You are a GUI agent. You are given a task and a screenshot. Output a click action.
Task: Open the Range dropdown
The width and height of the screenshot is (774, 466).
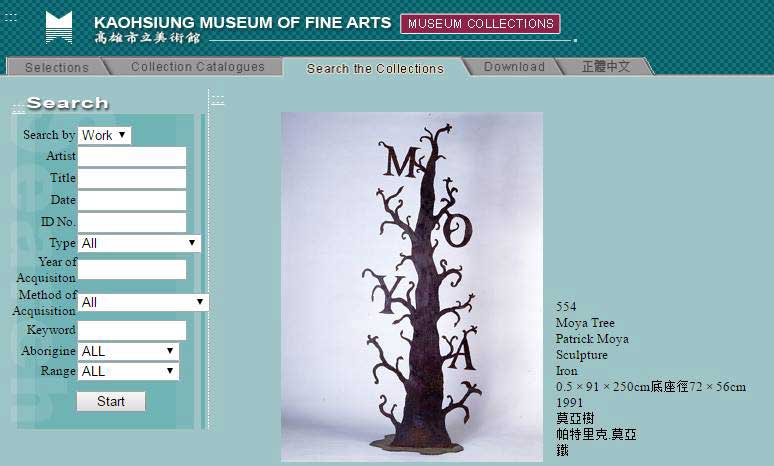pyautogui.click(x=128, y=371)
